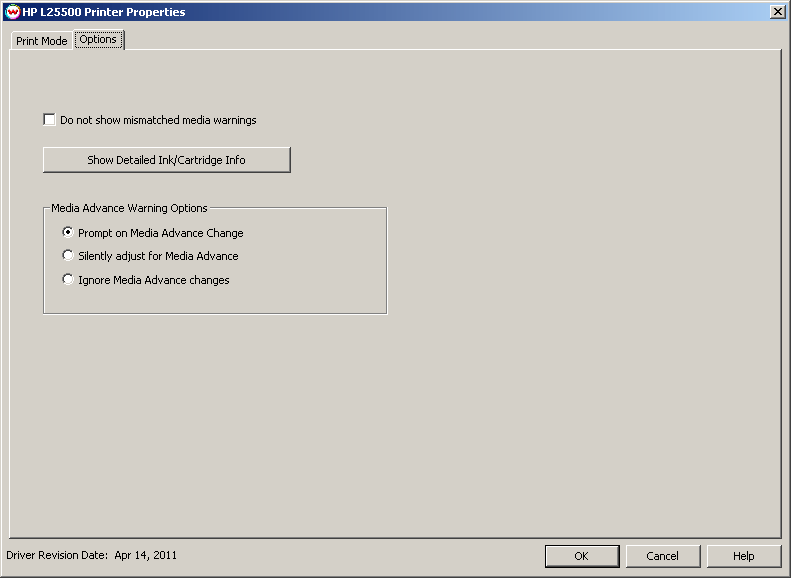Click the 'Prompt on Media Advance Change' text
Image resolution: width=791 pixels, height=578 pixels.
coord(160,233)
